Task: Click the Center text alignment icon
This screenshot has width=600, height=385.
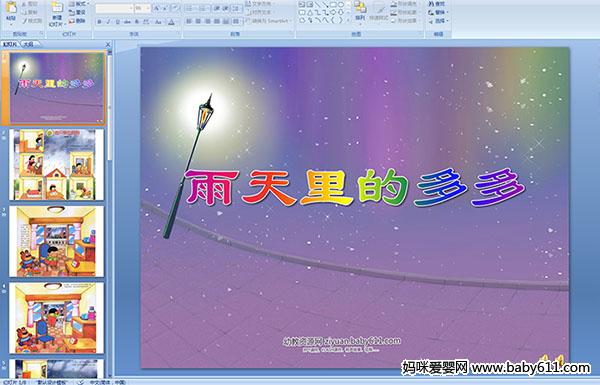Action: click(x=198, y=21)
